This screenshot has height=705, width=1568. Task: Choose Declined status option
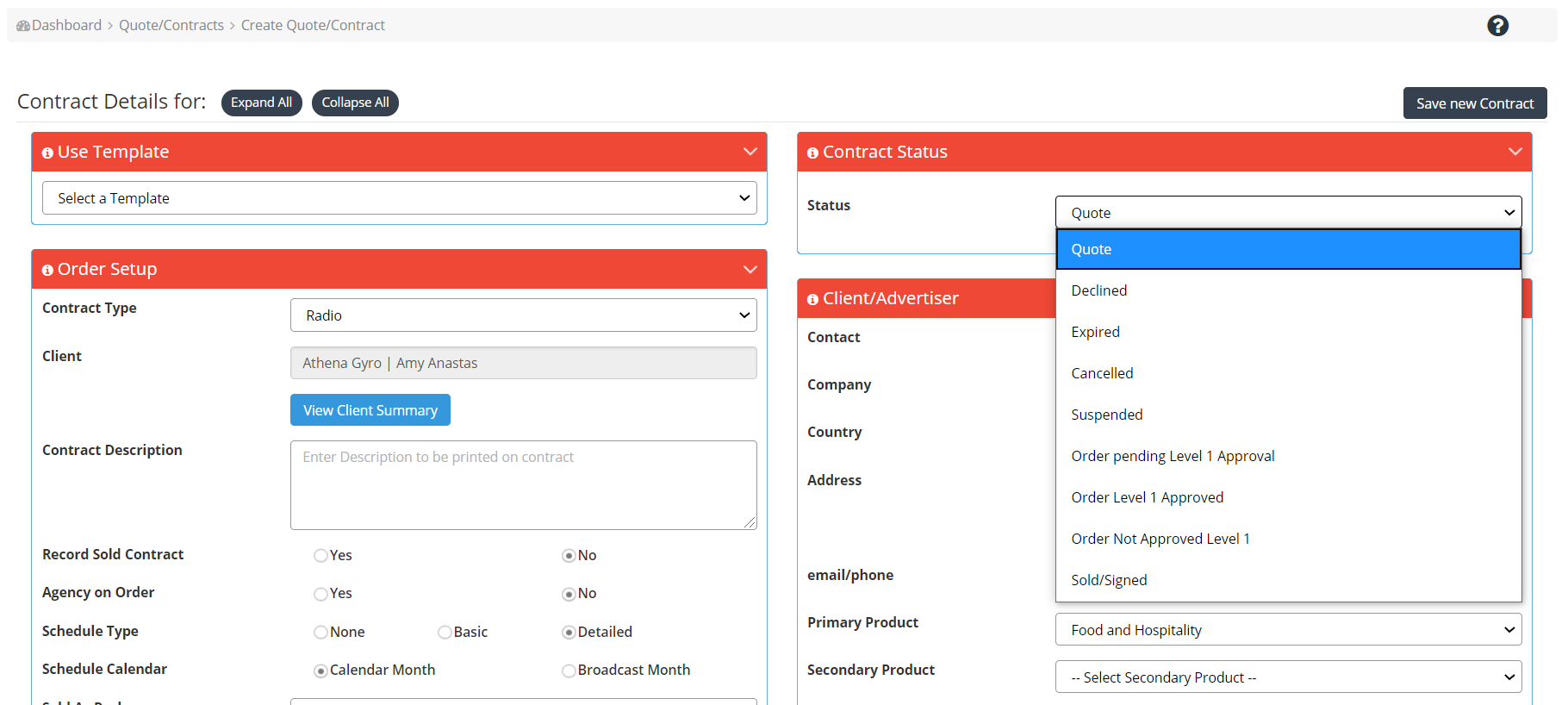point(1288,290)
